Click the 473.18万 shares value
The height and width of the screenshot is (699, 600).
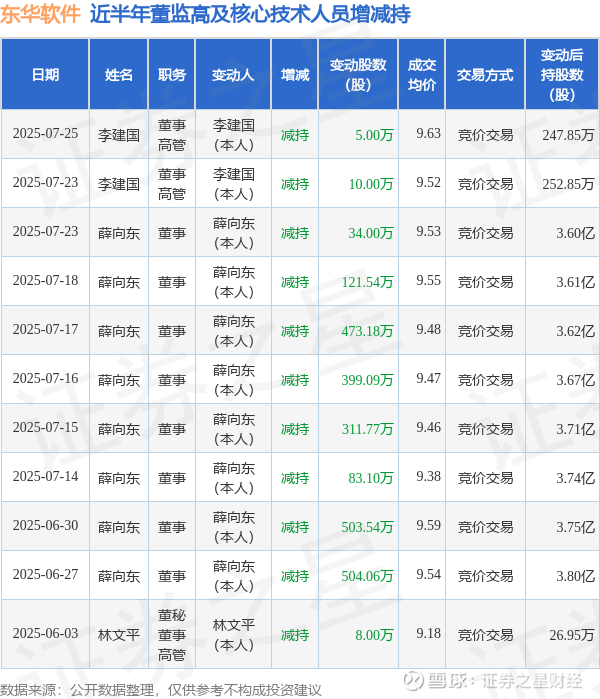click(368, 331)
